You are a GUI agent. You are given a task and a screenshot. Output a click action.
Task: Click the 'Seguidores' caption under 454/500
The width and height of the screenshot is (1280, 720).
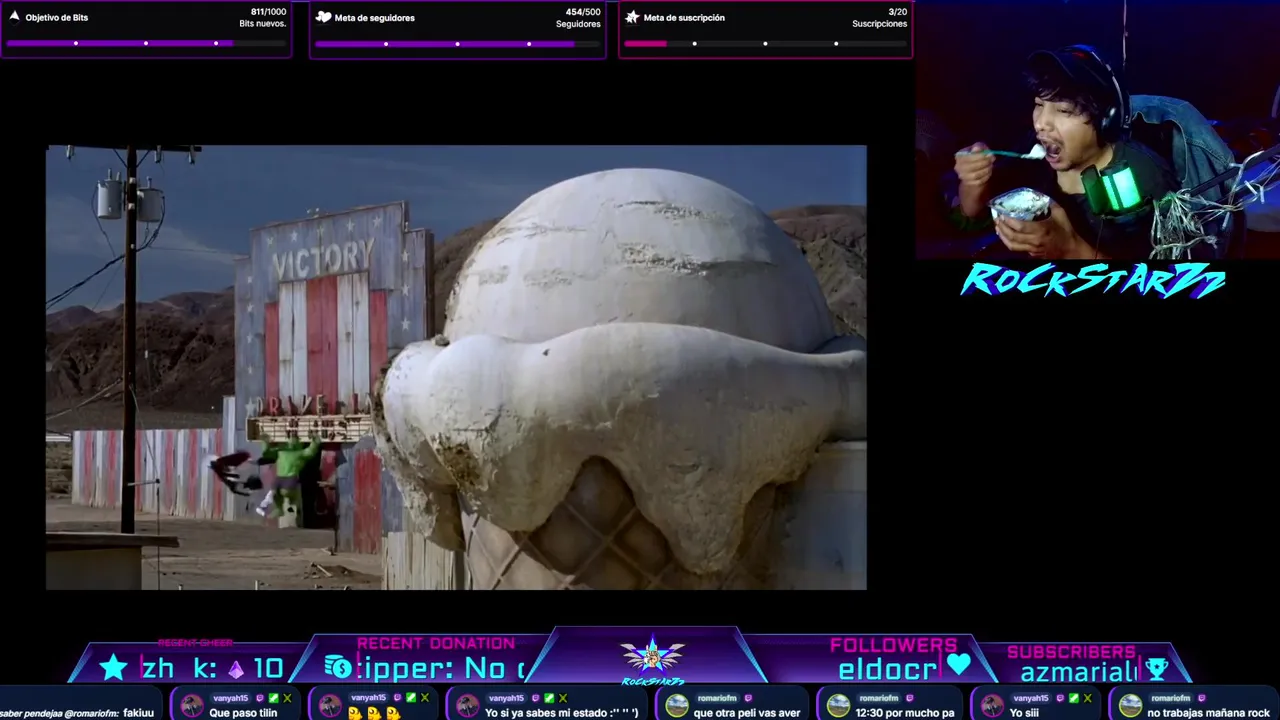pyautogui.click(x=578, y=23)
